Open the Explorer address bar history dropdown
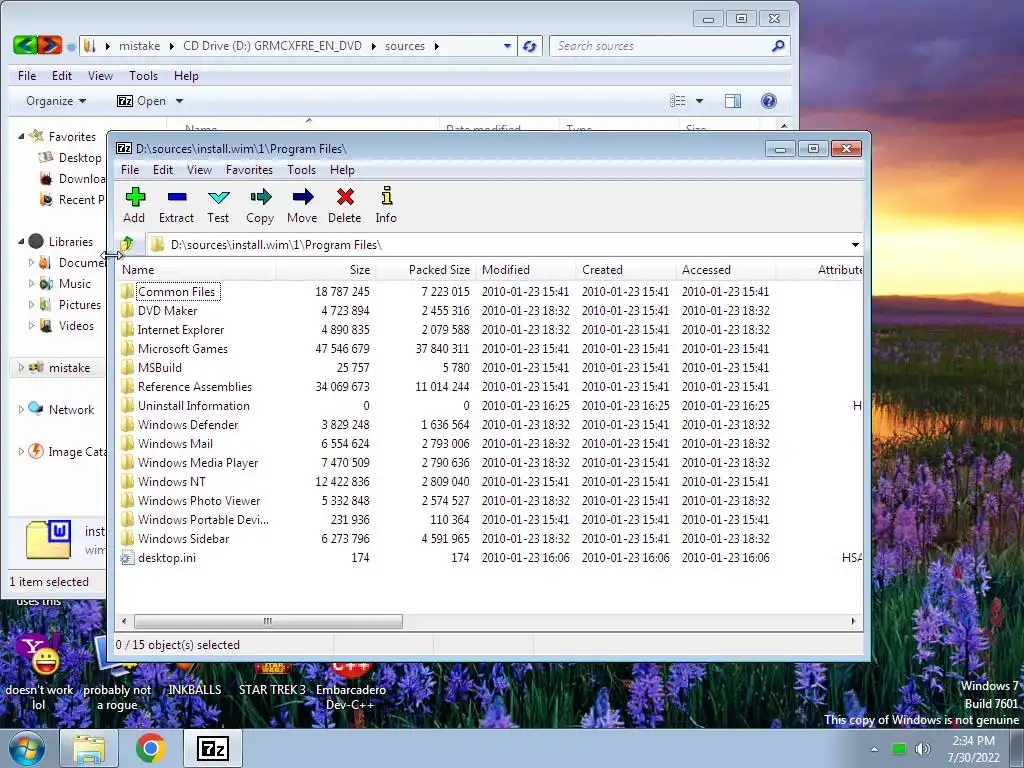 pos(507,46)
